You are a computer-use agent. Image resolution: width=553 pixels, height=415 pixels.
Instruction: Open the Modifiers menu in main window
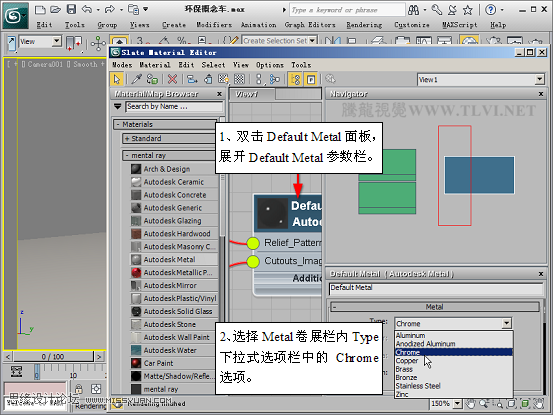[214, 25]
